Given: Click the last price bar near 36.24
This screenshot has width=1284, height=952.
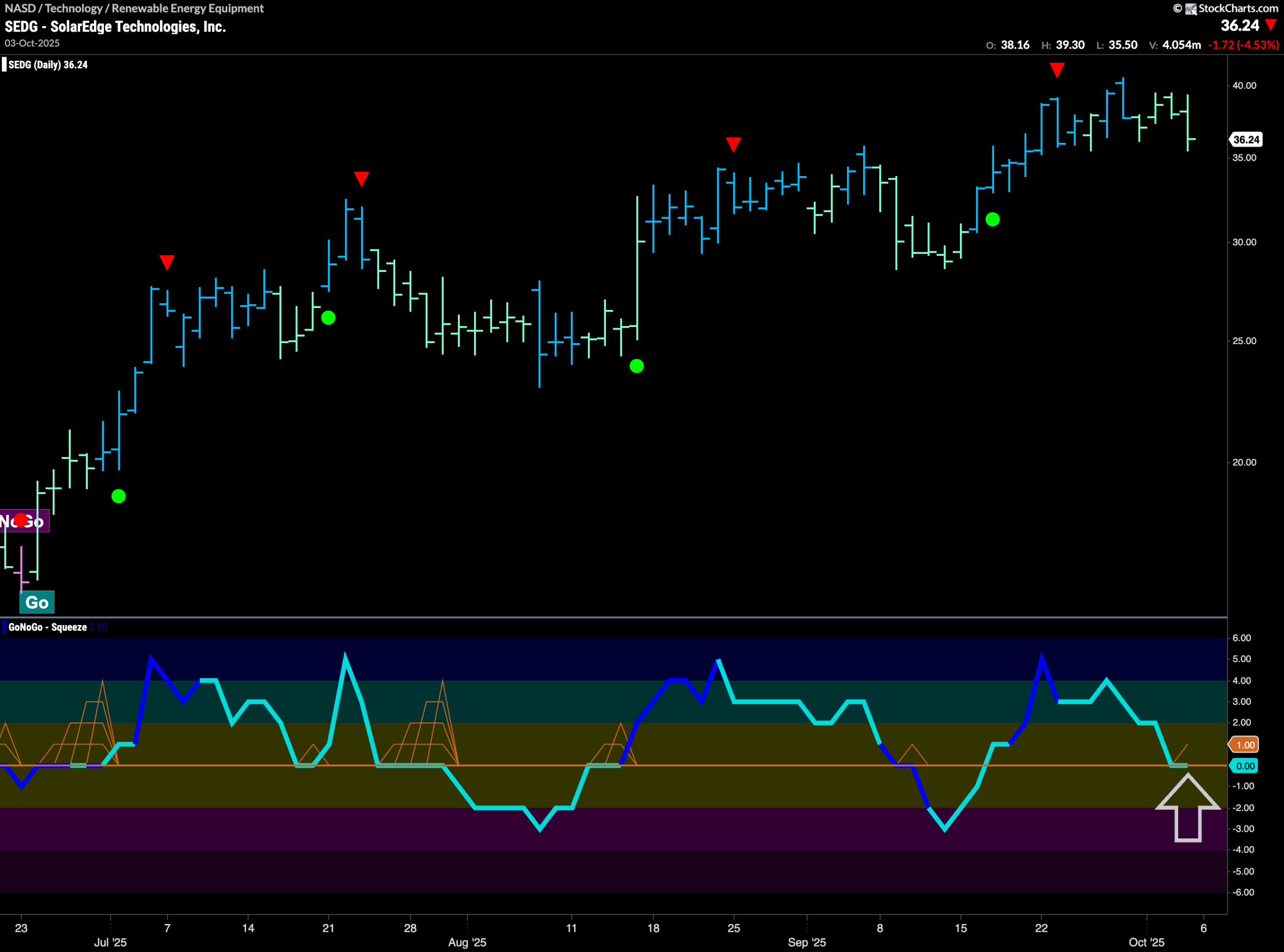Looking at the screenshot, I should pos(1188,123).
